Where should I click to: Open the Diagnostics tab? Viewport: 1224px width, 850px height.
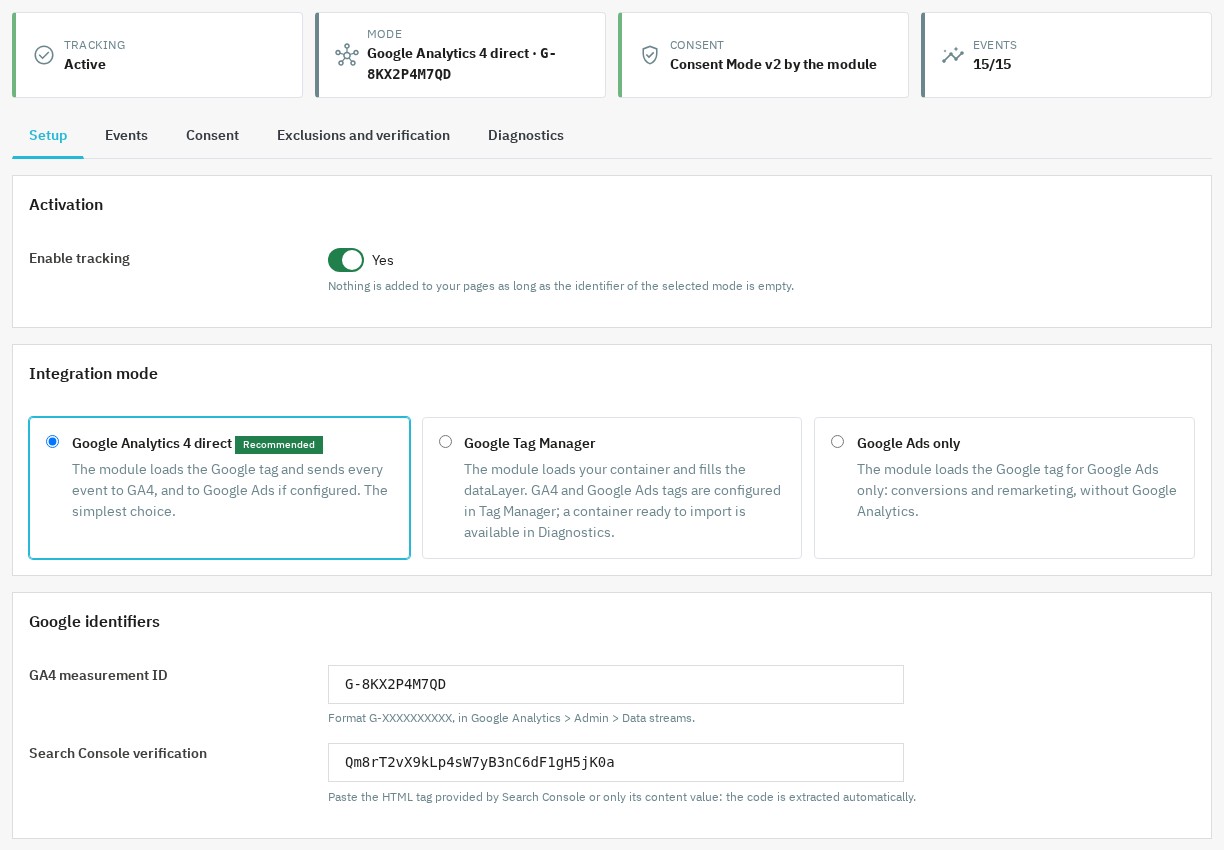point(526,135)
